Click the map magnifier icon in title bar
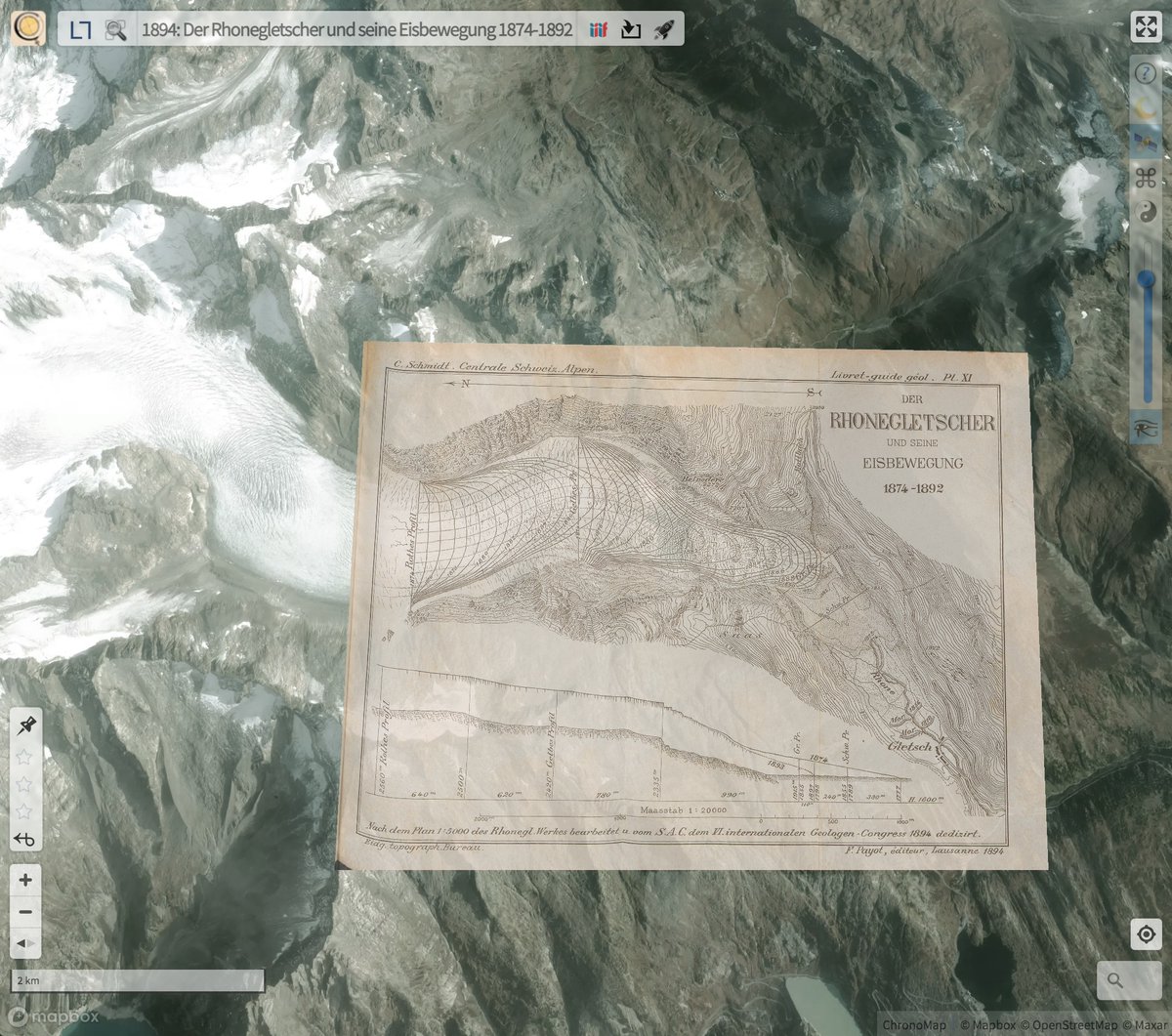 pos(116,29)
